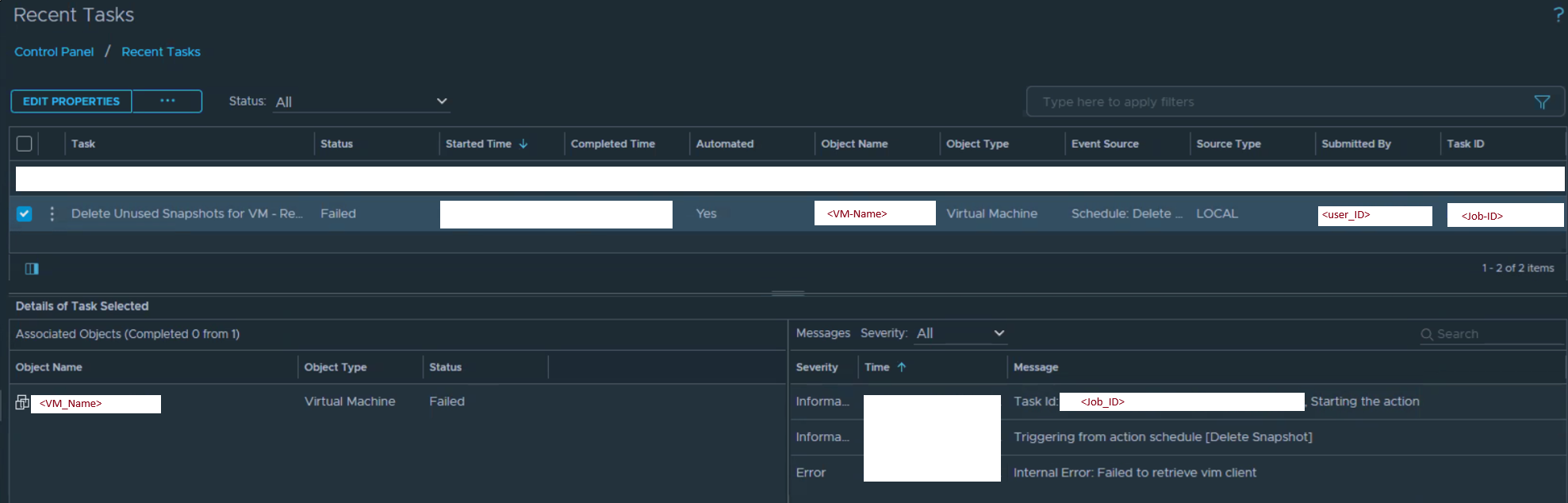Click the search magnifier icon in Messages

(1426, 335)
